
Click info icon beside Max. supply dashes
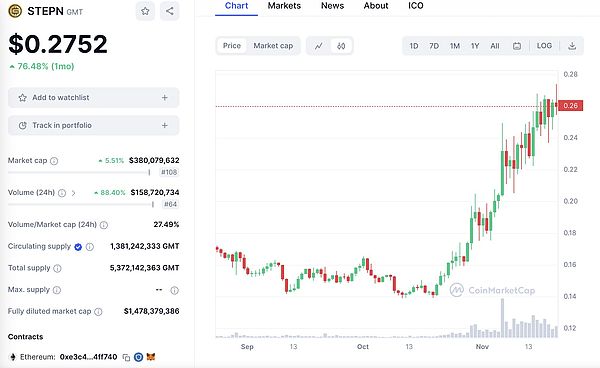174,290
